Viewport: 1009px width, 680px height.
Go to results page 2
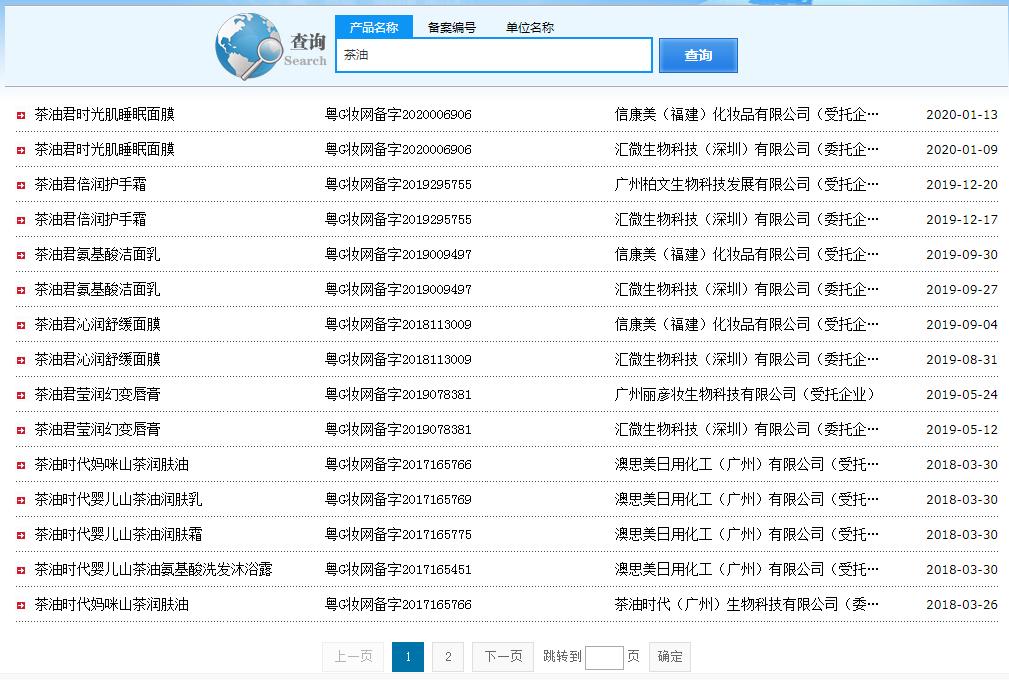(x=447, y=657)
